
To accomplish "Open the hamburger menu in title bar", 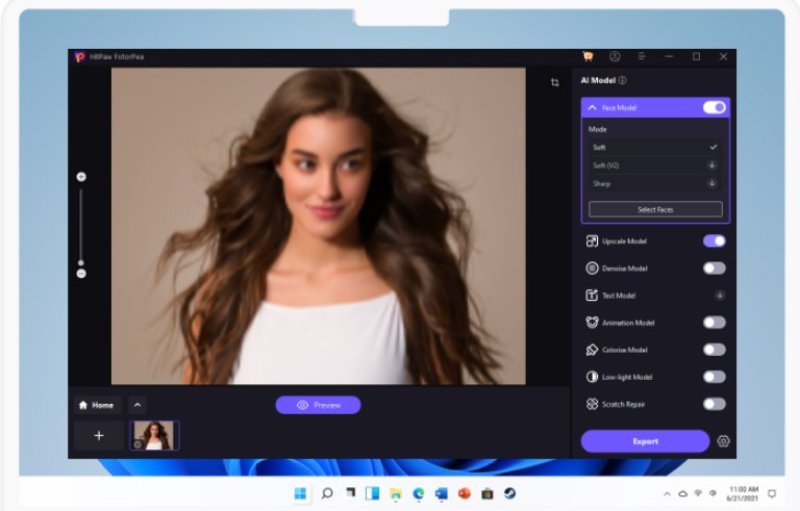I will point(642,56).
